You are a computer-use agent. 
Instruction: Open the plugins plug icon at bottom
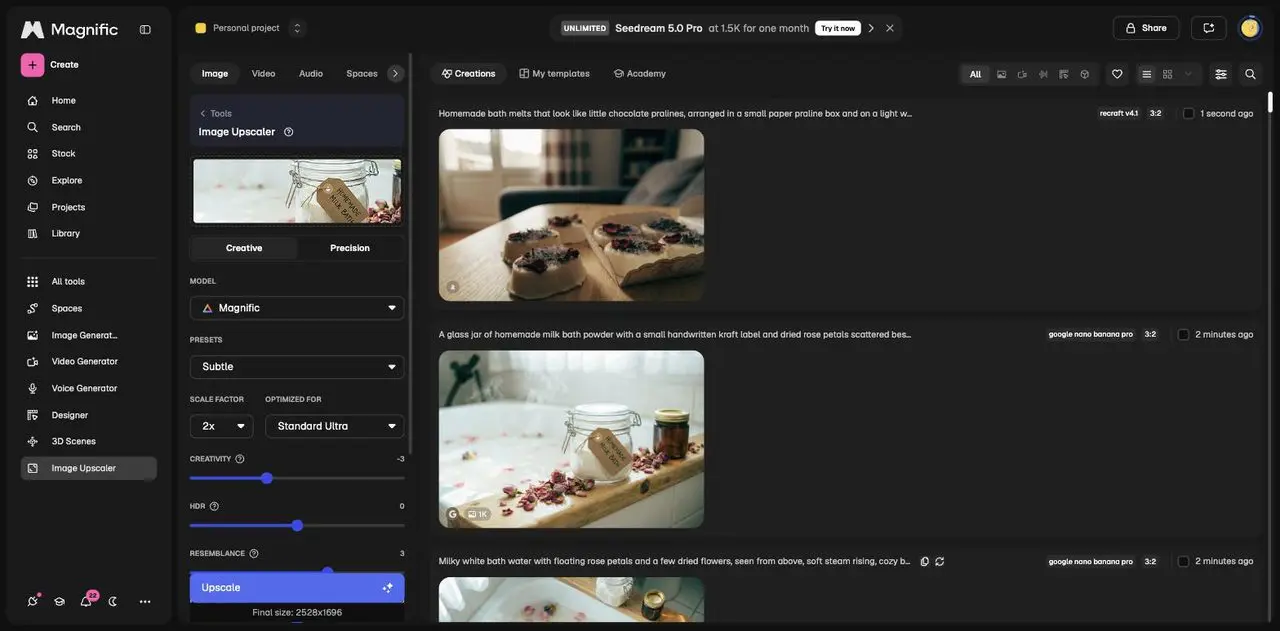tap(33, 601)
